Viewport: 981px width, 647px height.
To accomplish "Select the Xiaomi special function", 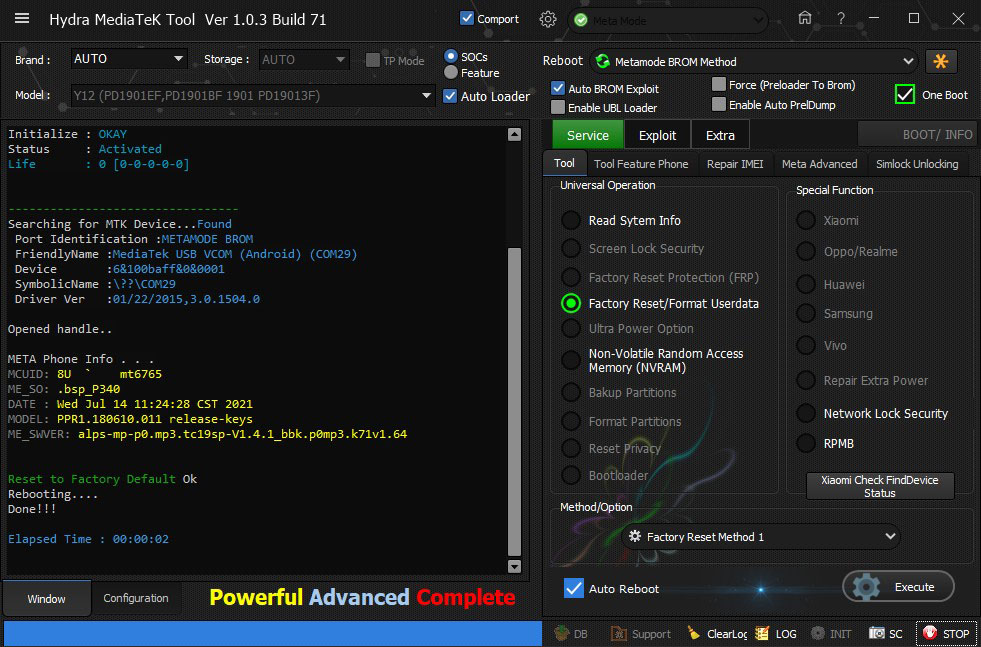I will point(806,220).
